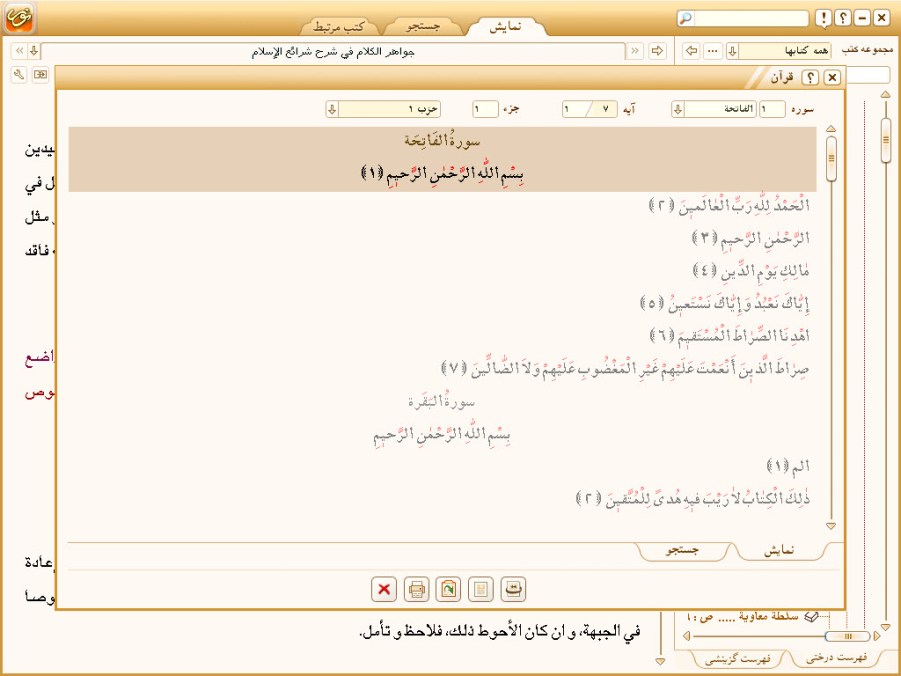Click the magnifier icon in top search box
The image size is (901, 676).
click(x=685, y=18)
